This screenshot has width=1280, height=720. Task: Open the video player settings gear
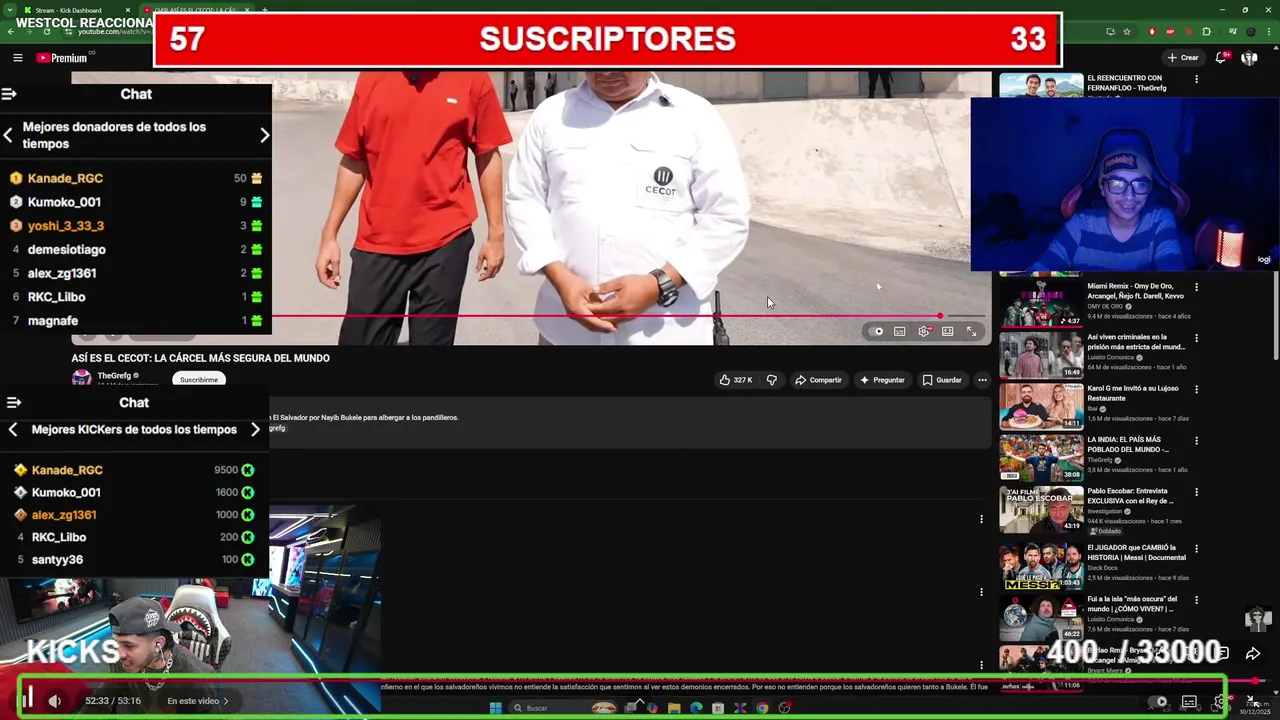click(924, 331)
